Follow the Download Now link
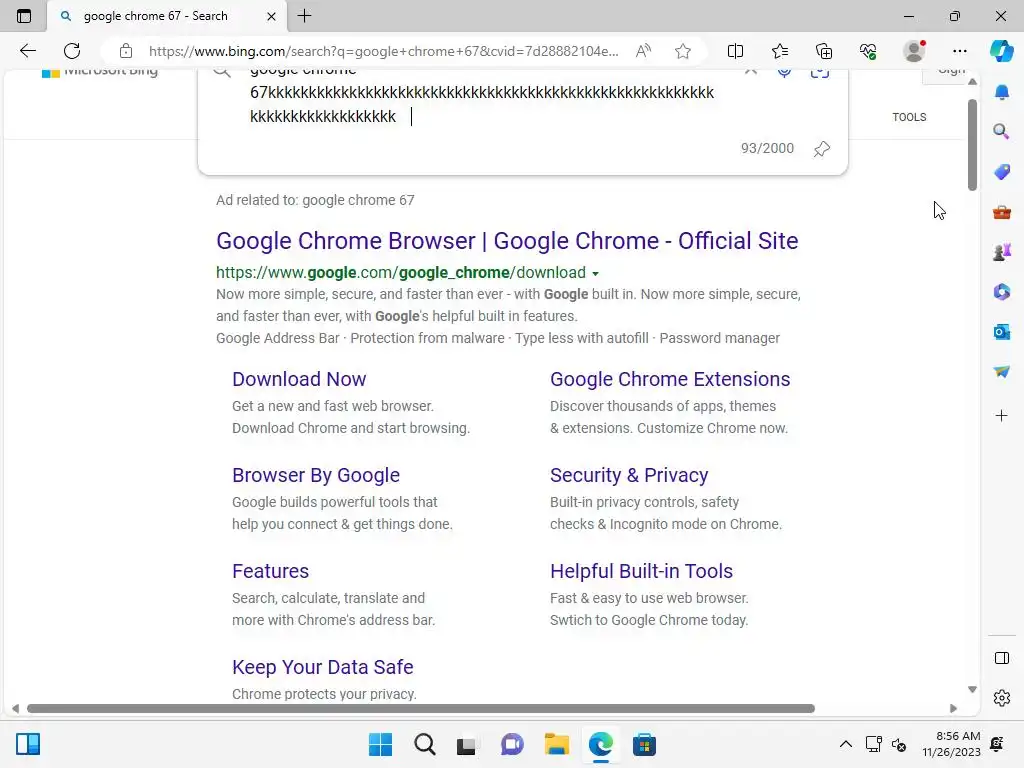The height and width of the screenshot is (768, 1024). coord(299,379)
